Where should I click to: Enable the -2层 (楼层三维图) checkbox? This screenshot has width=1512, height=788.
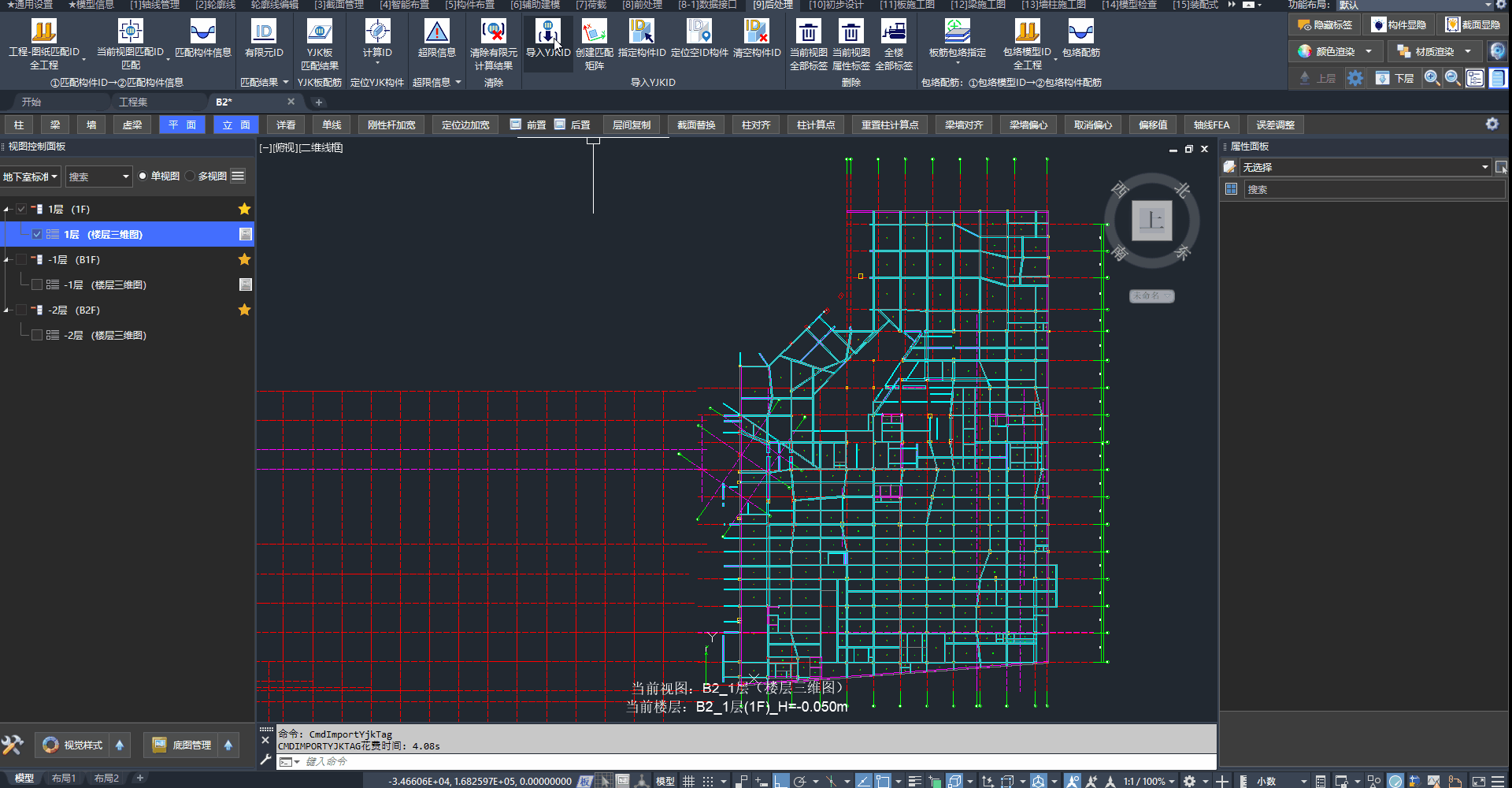[x=37, y=336]
